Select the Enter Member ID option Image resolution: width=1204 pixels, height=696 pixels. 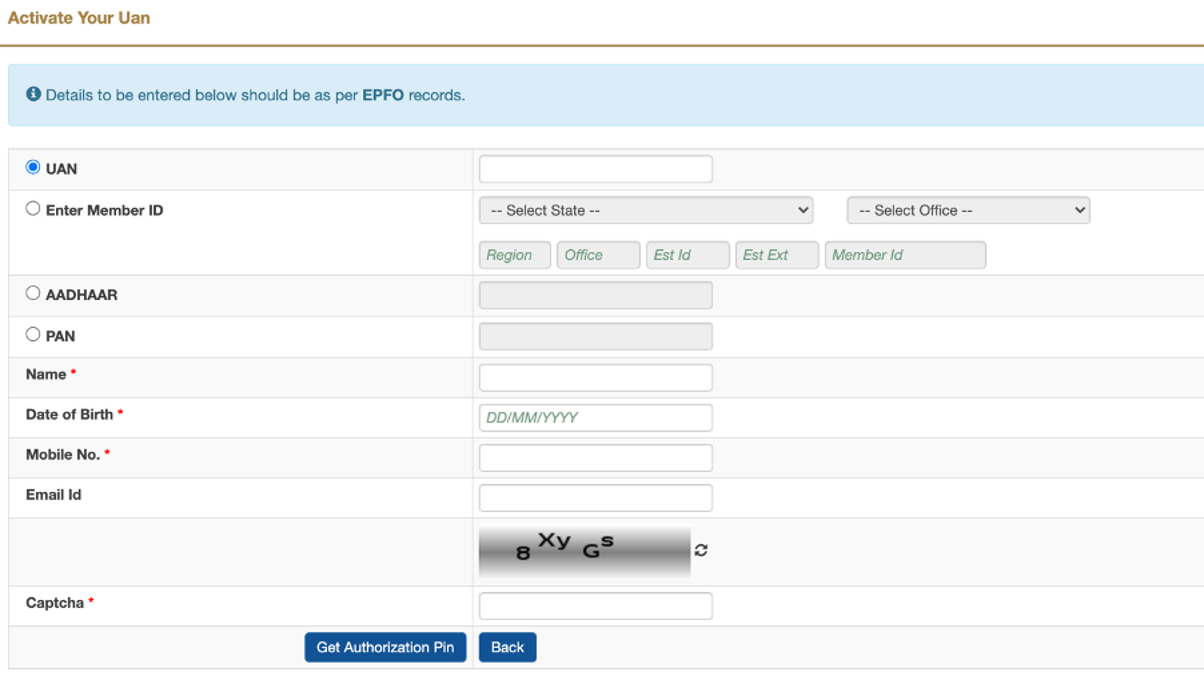(33, 207)
